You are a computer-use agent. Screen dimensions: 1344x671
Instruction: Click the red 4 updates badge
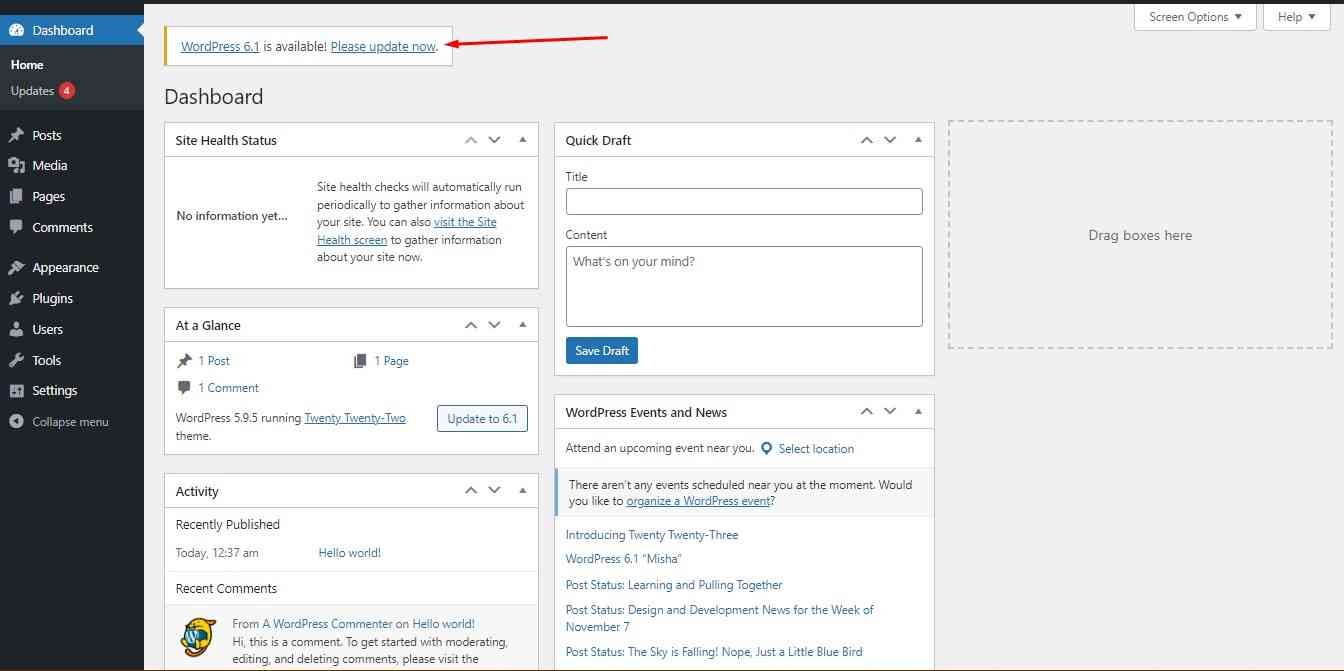(x=67, y=90)
